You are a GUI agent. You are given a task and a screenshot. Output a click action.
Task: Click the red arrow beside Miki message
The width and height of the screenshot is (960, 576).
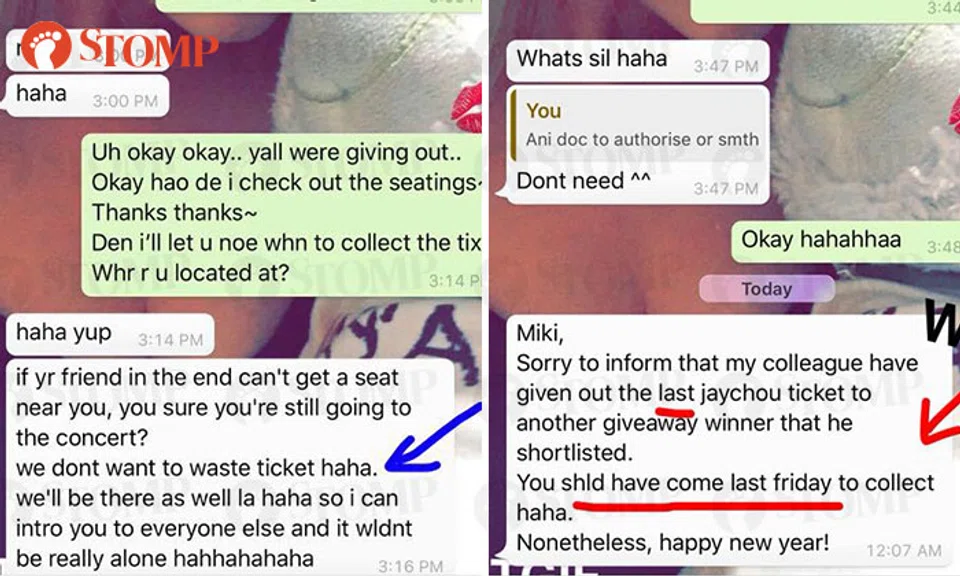[x=940, y=421]
